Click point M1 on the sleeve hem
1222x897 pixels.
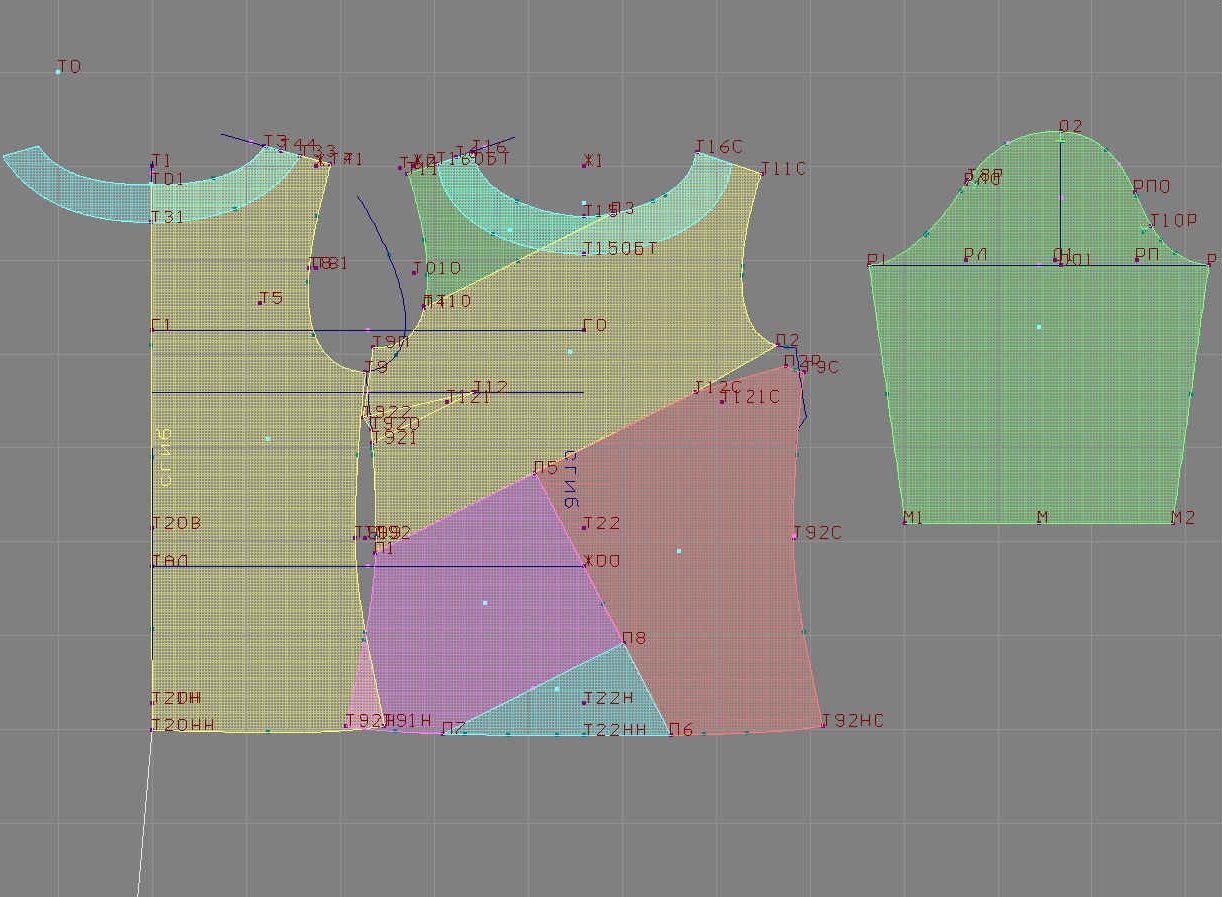click(905, 522)
